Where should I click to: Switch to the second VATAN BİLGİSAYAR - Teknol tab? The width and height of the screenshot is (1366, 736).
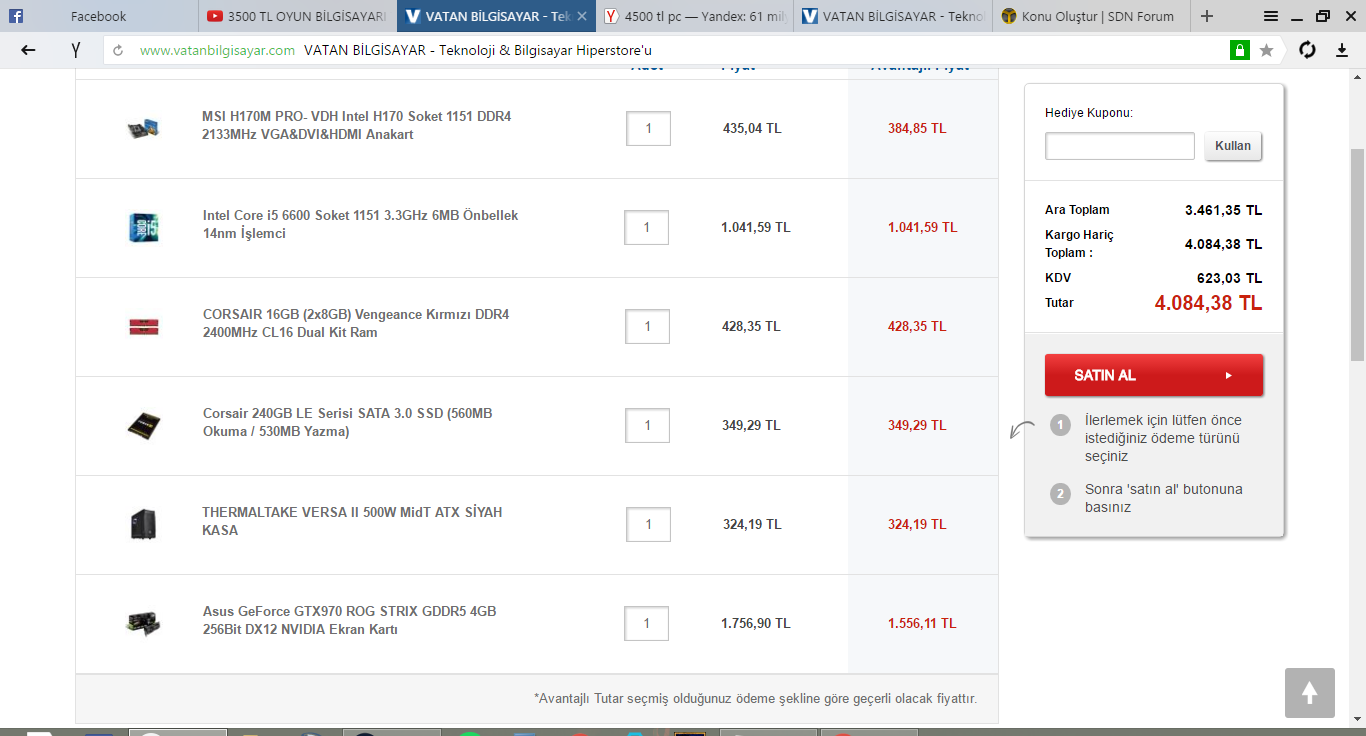(x=893, y=16)
